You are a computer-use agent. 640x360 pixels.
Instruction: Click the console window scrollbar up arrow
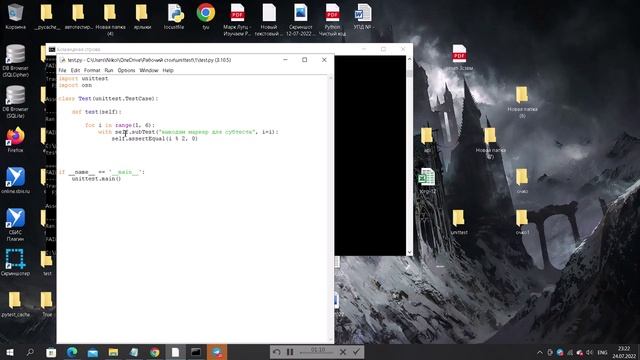[x=409, y=59]
